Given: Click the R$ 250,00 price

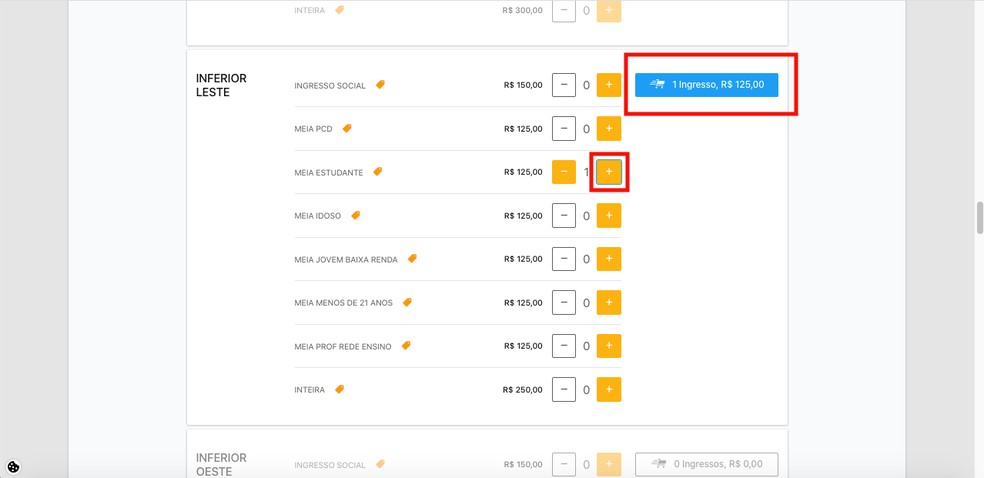Looking at the screenshot, I should pos(523,390).
